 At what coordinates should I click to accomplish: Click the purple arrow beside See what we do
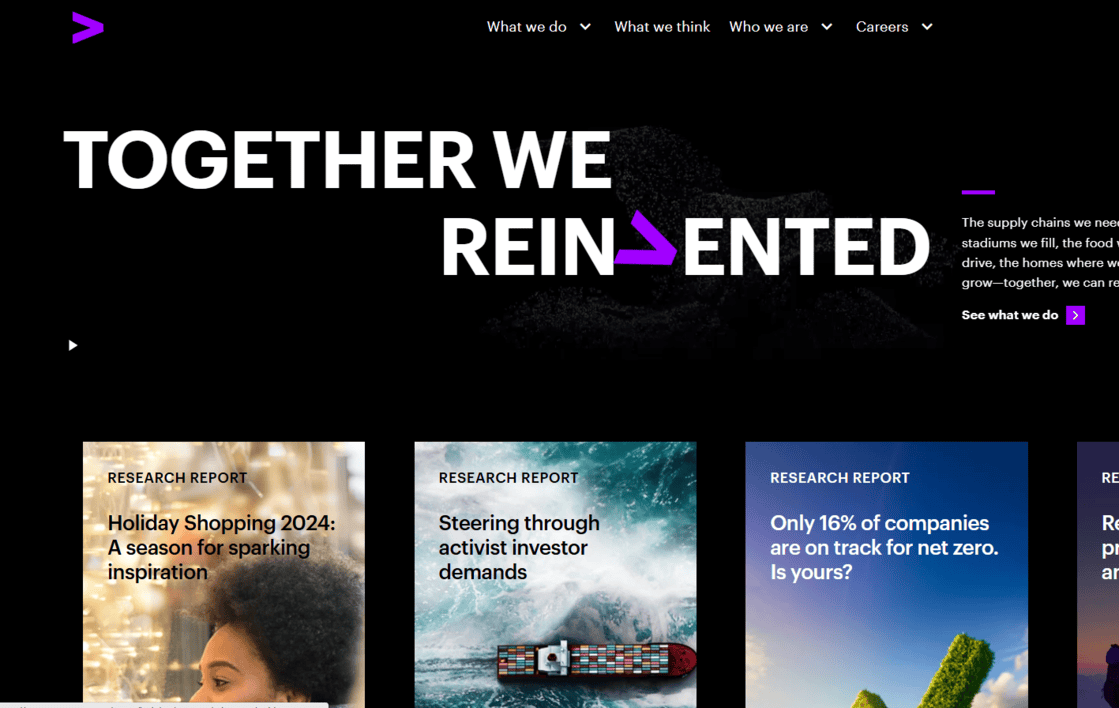[1075, 315]
